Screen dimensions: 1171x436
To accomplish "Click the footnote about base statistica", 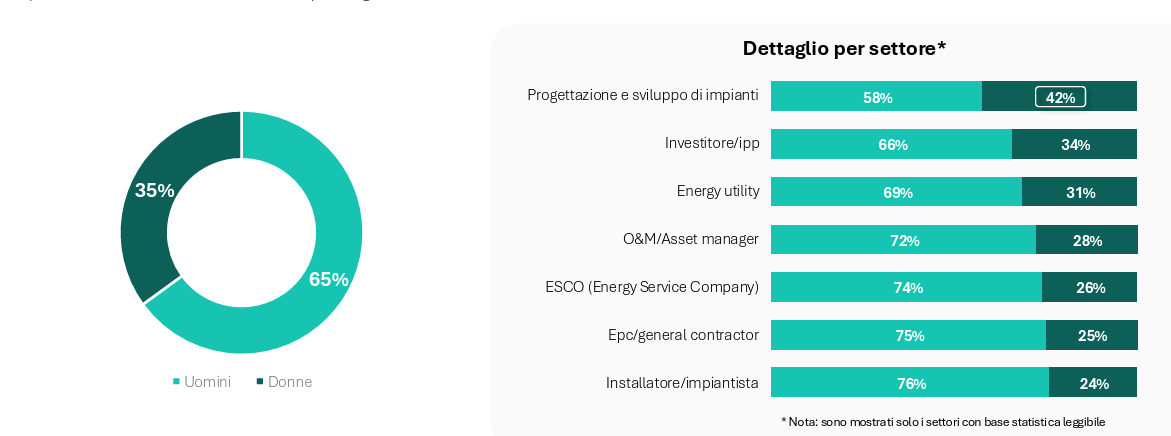I will click(x=943, y=422).
